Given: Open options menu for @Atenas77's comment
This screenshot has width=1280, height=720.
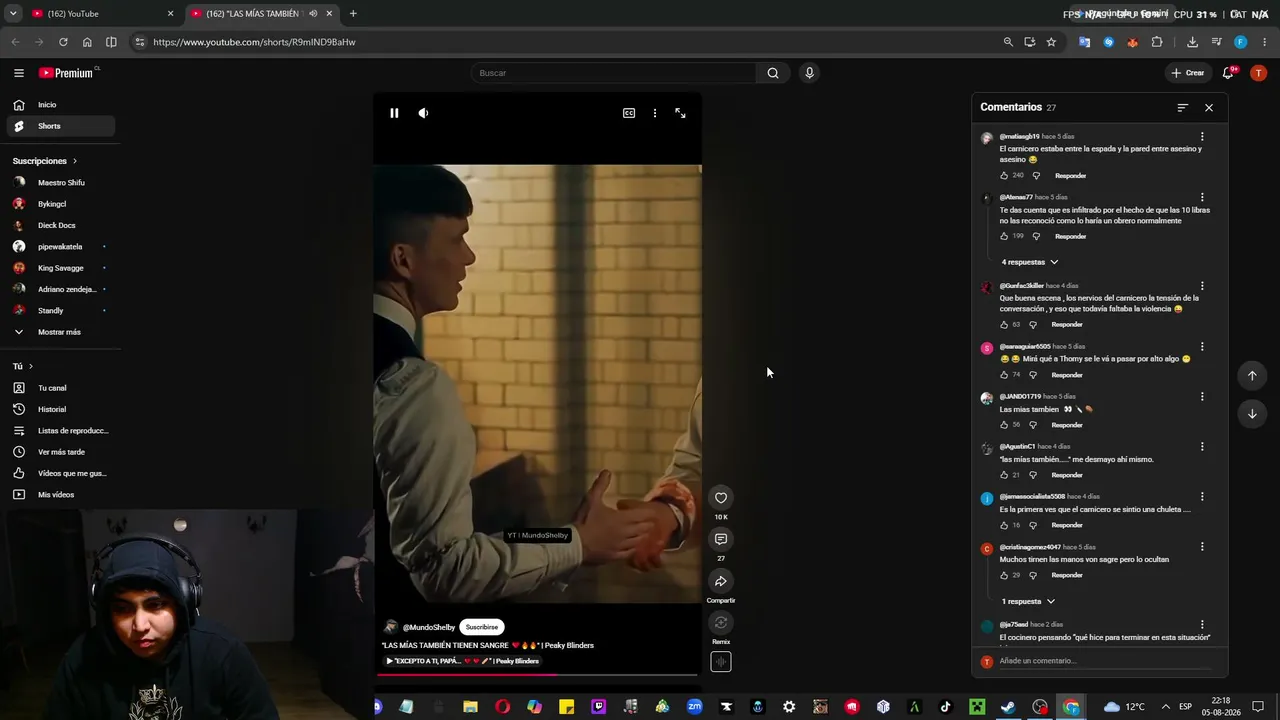Looking at the screenshot, I should point(1202,198).
